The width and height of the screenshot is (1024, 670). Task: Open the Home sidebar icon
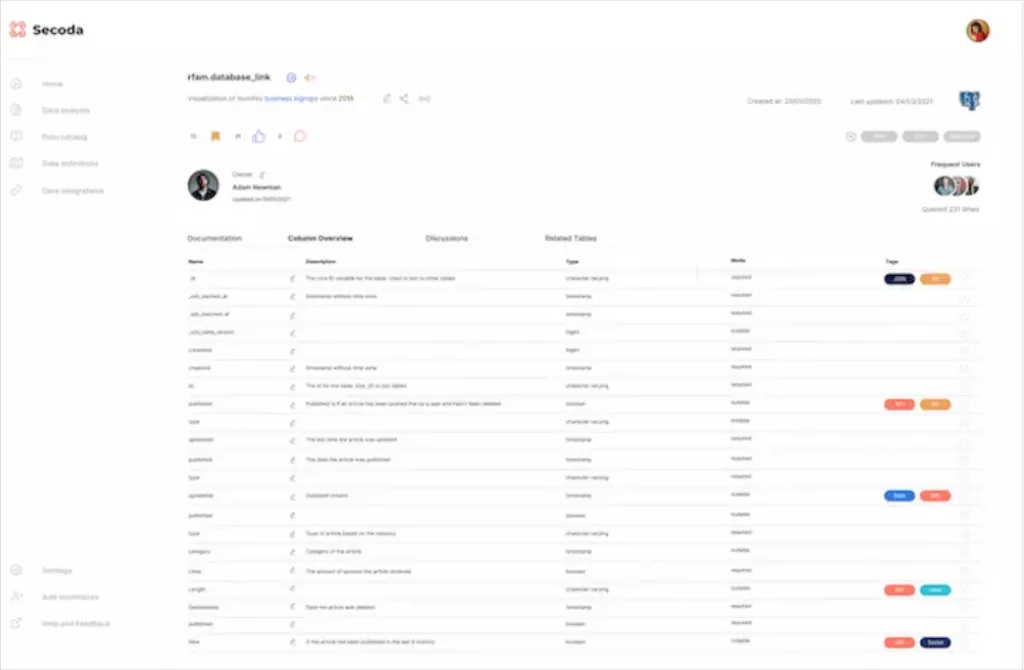(16, 84)
